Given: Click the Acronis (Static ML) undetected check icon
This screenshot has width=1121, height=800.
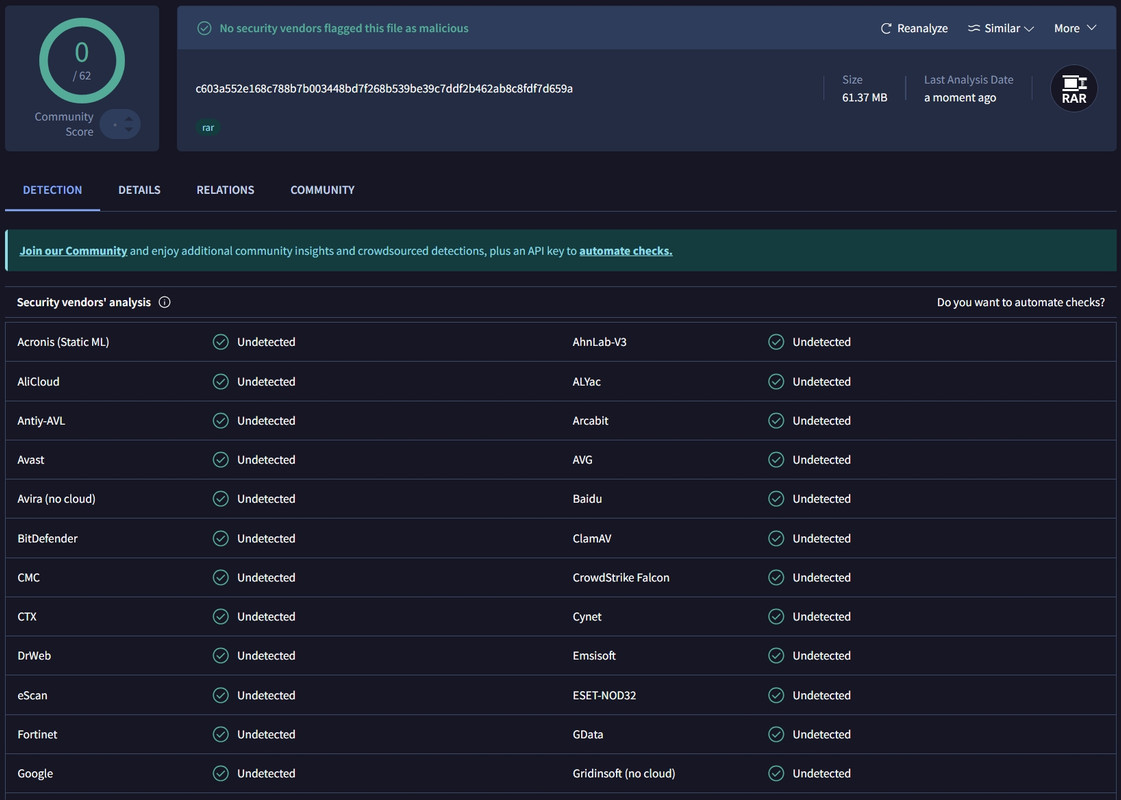Looking at the screenshot, I should coord(221,342).
